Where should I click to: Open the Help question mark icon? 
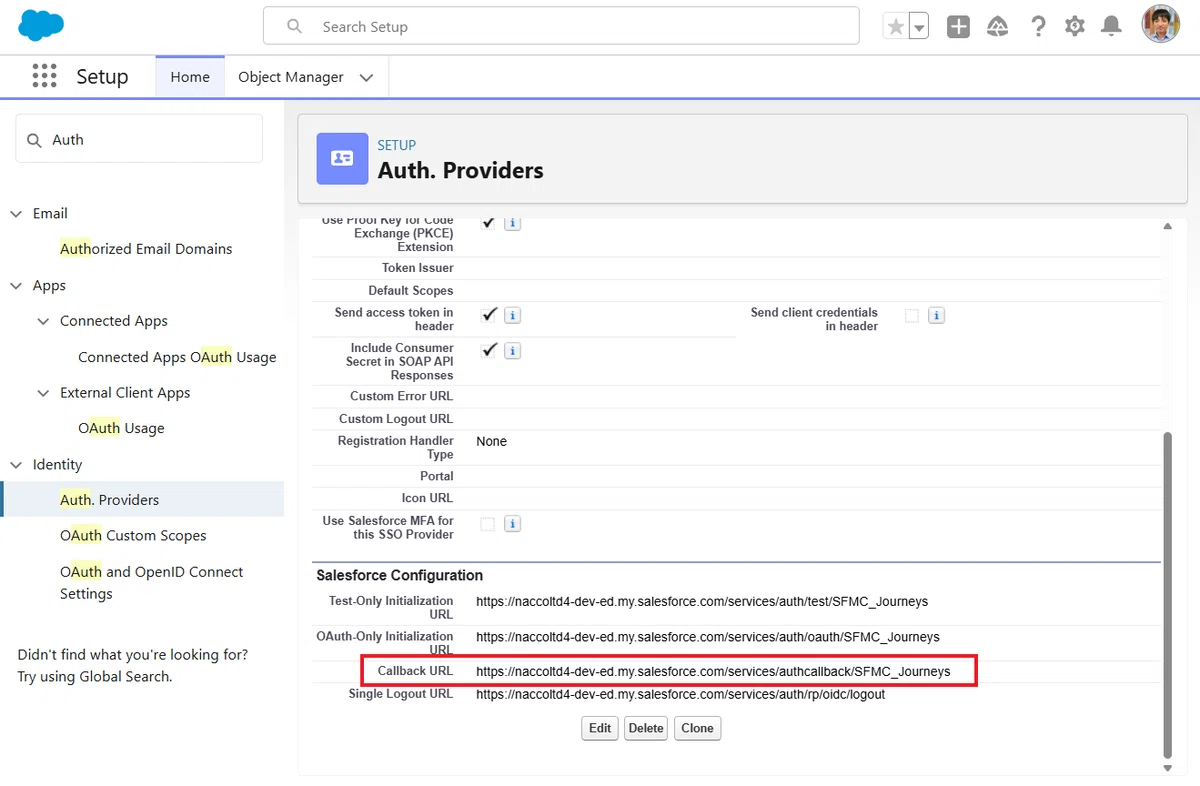point(1038,27)
